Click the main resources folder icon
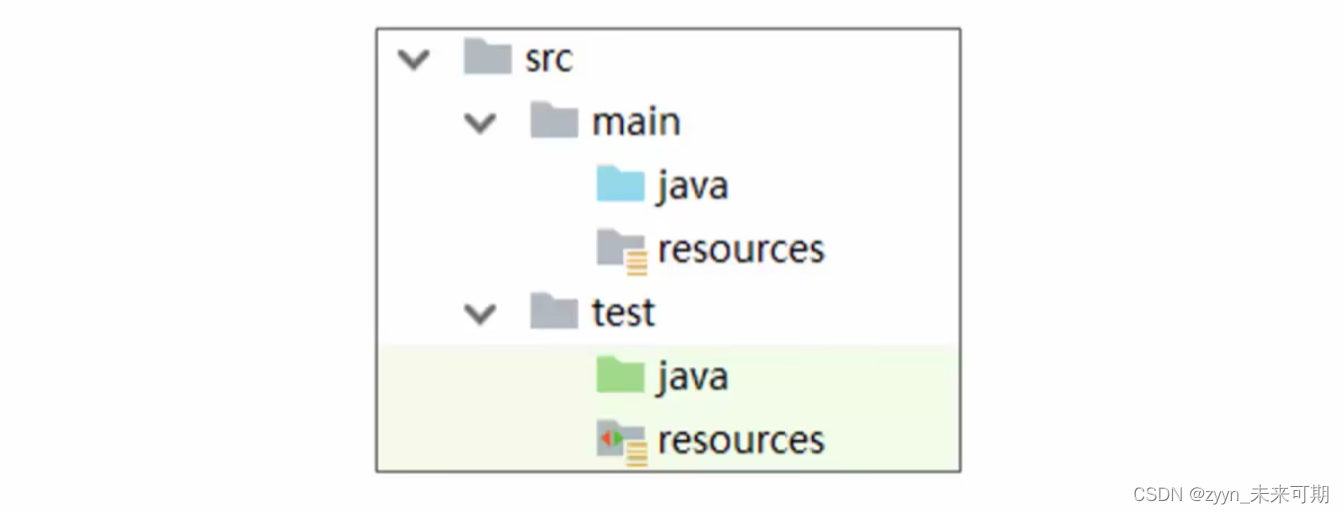This screenshot has width=1344, height=514. (622, 251)
